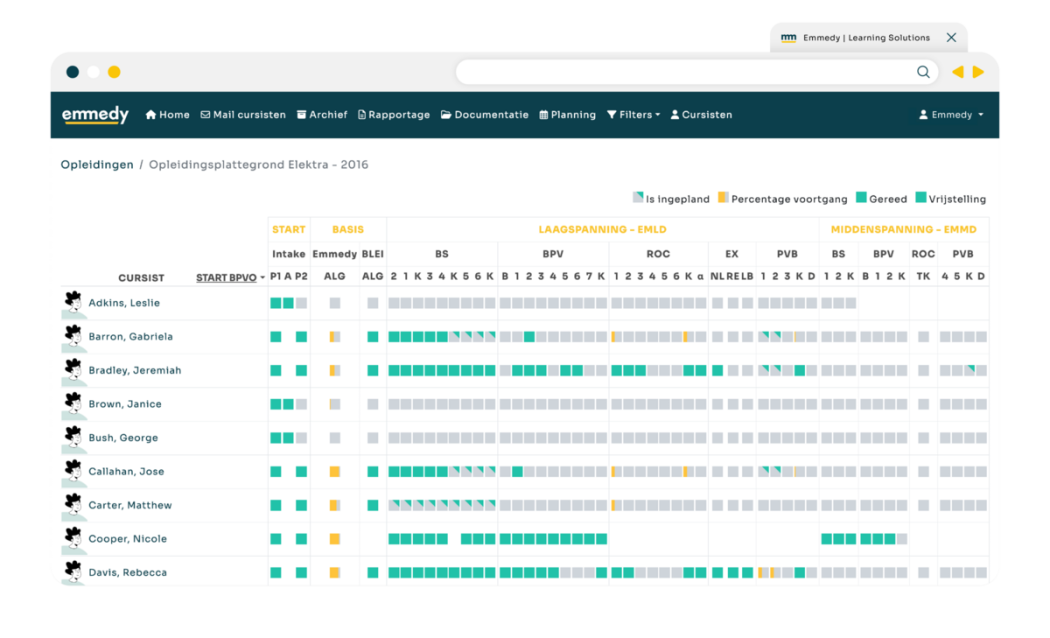Image resolution: width=1050 pixels, height=638 pixels.
Task: Click the browser back arrow icon
Action: (x=957, y=72)
